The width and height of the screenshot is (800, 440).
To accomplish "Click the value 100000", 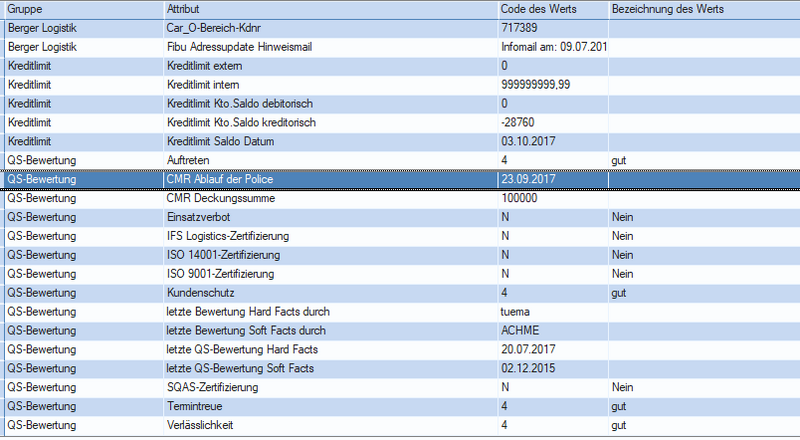I will point(519,198).
